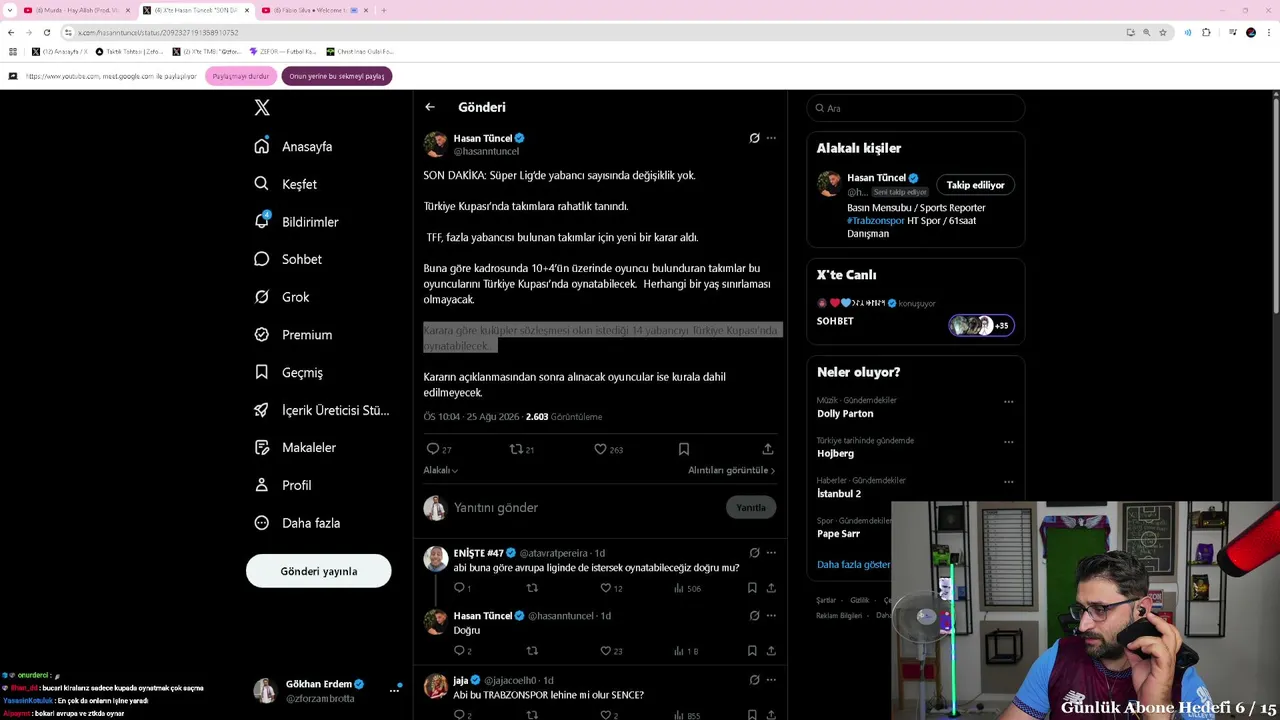
Task: Click the X logo in the sidebar
Action: click(262, 108)
